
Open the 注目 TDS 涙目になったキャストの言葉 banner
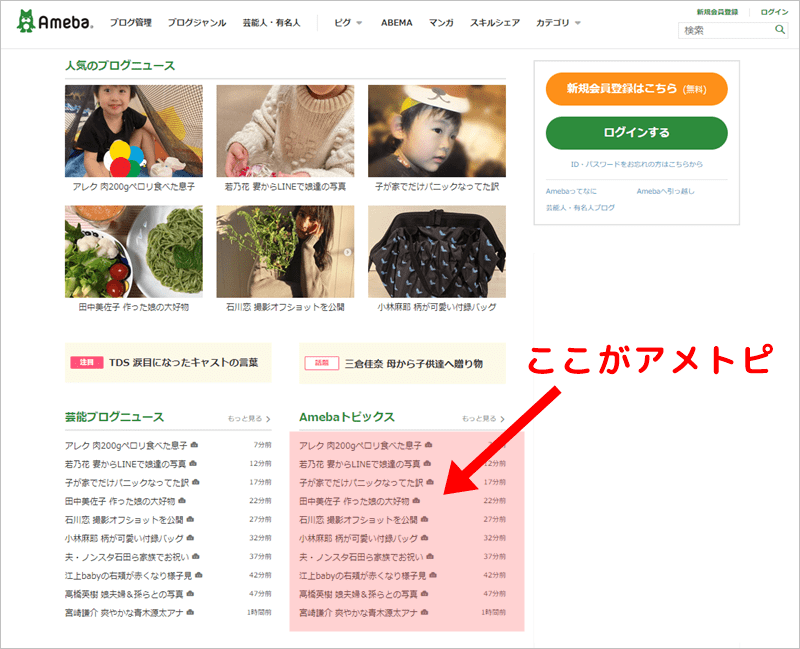(x=168, y=363)
